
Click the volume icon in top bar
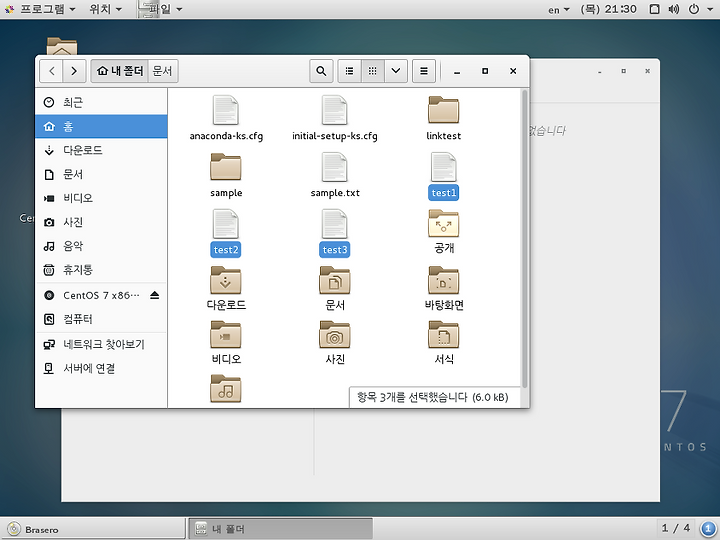click(674, 9)
